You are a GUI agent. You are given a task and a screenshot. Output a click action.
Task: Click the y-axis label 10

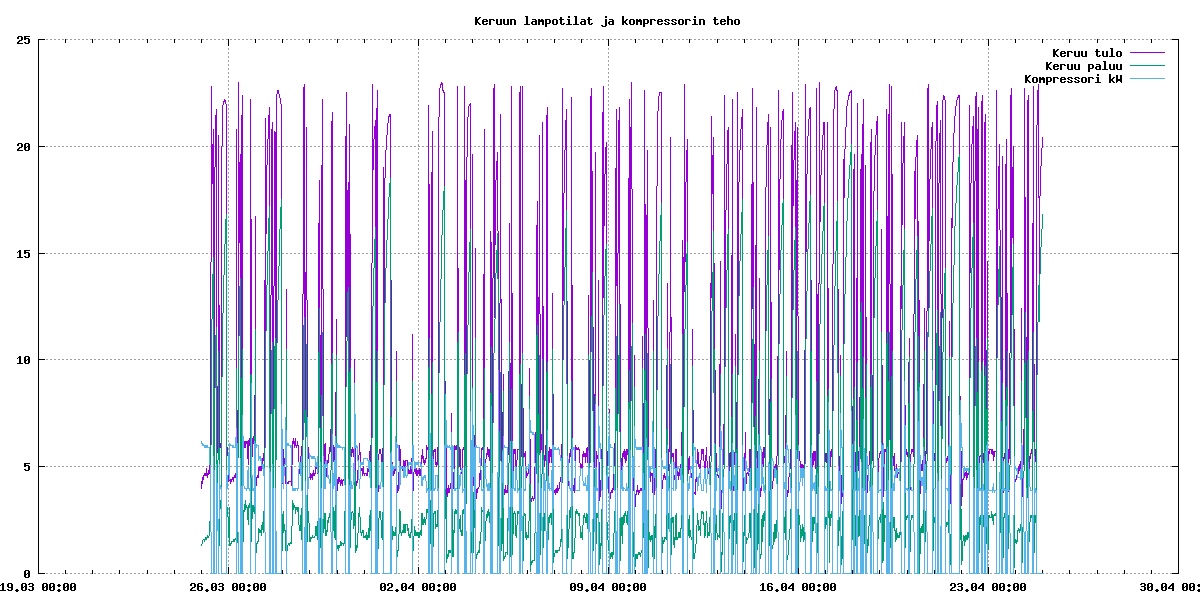[24, 360]
